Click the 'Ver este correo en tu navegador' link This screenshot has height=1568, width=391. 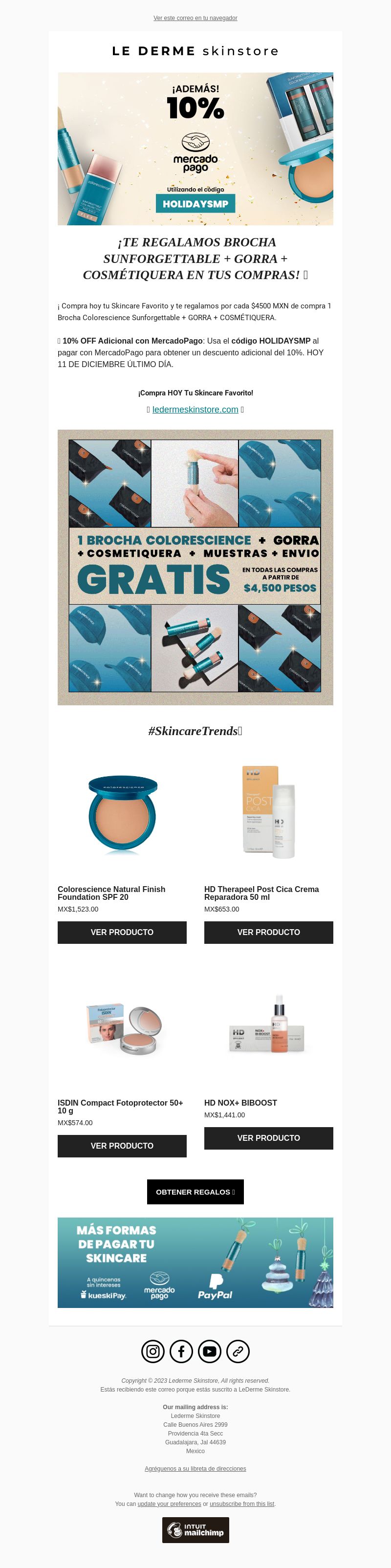[195, 18]
